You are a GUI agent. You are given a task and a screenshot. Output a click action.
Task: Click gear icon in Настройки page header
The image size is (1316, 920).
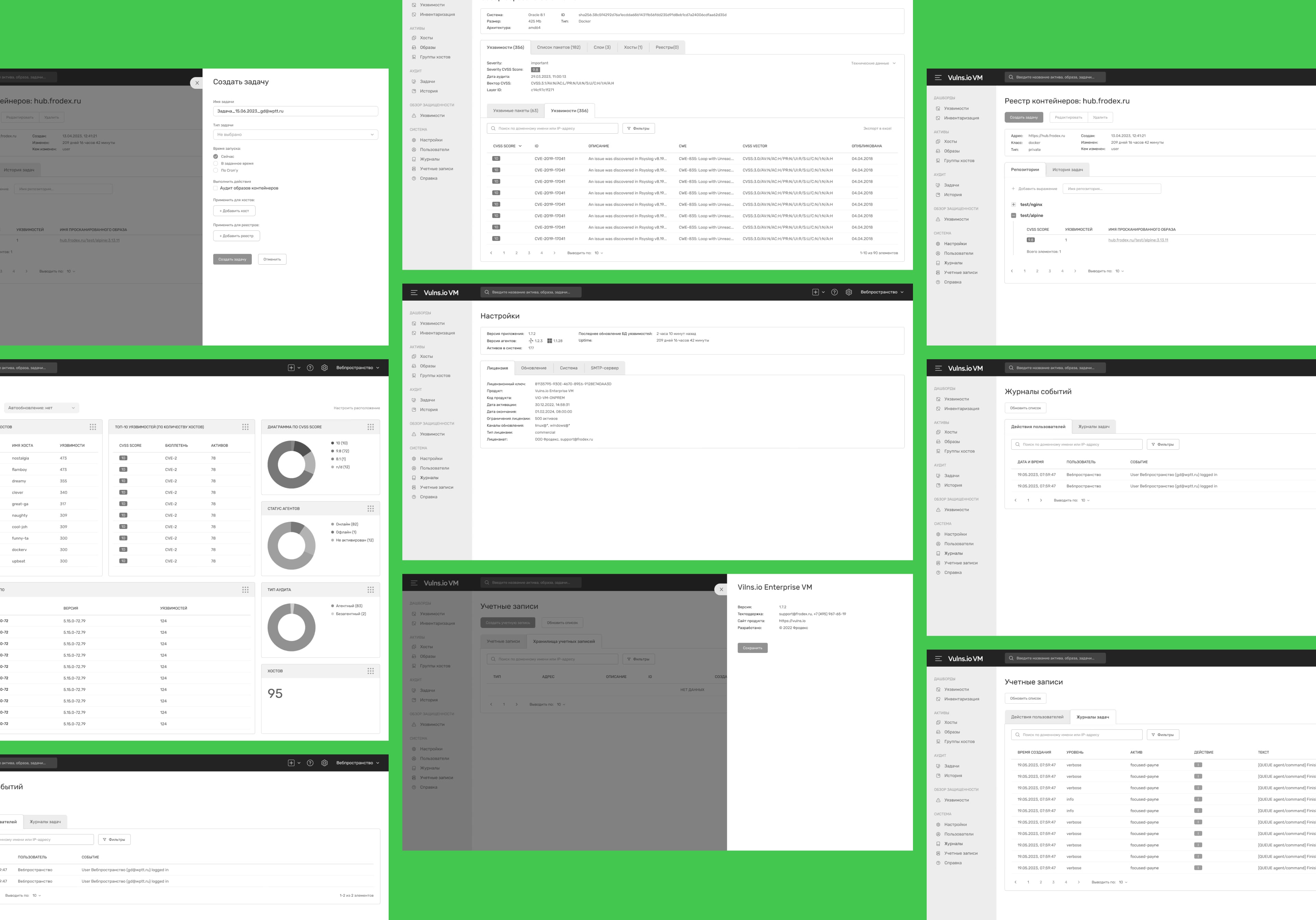pyautogui.click(x=848, y=292)
